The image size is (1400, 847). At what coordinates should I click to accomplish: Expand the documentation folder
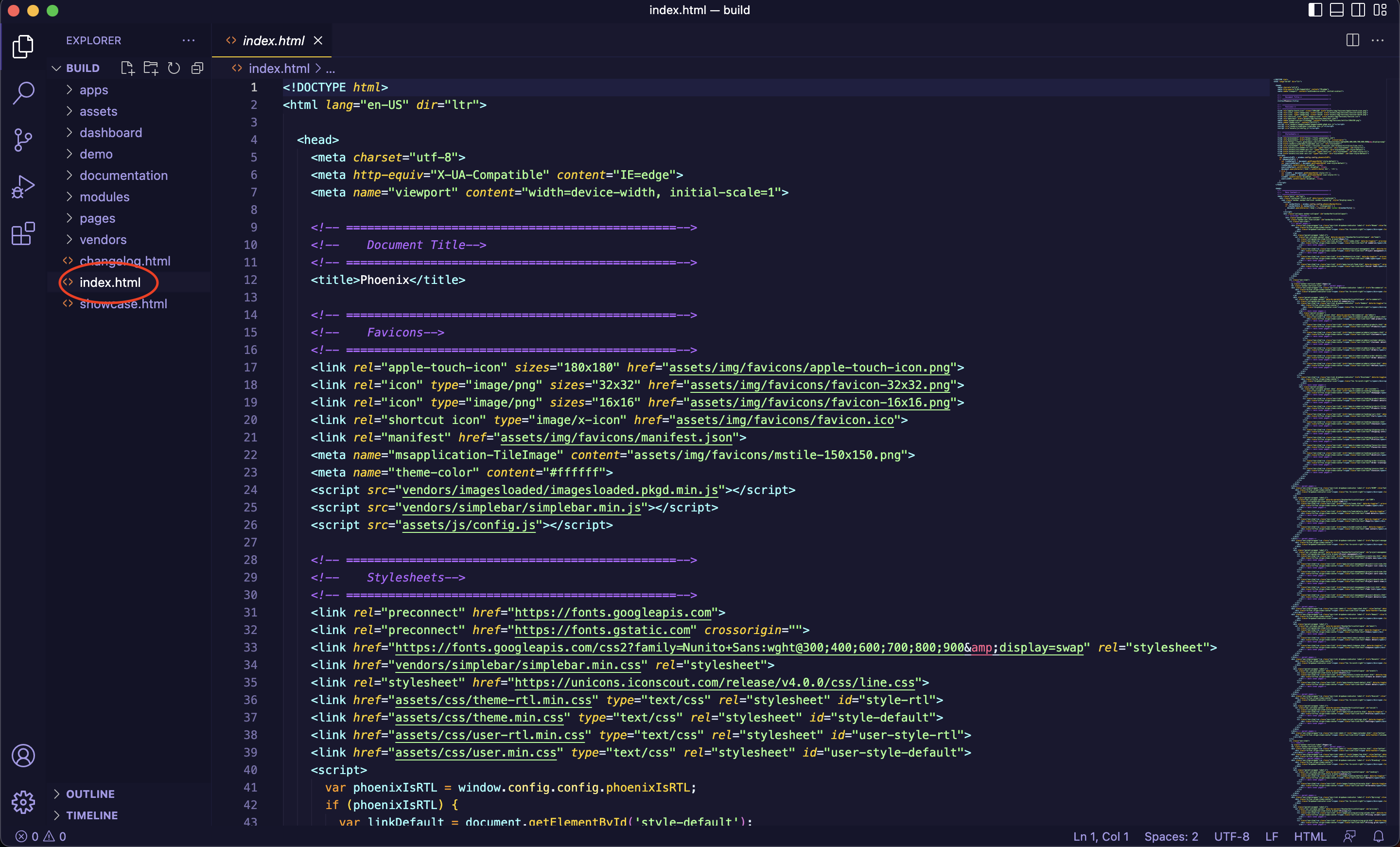click(129, 176)
